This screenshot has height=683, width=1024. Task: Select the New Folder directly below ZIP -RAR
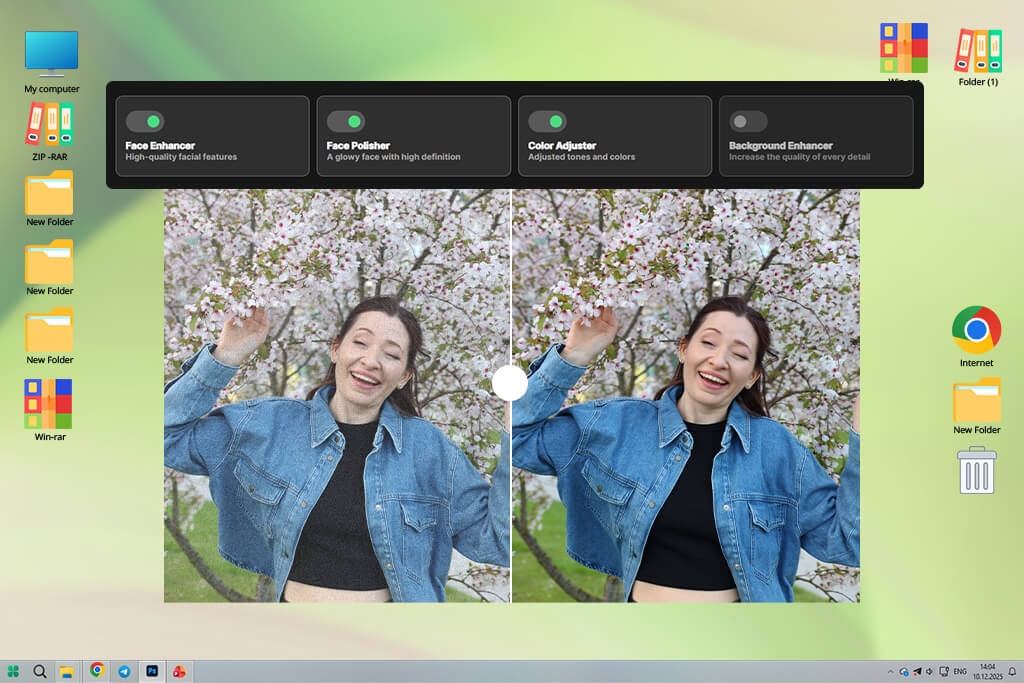50,199
